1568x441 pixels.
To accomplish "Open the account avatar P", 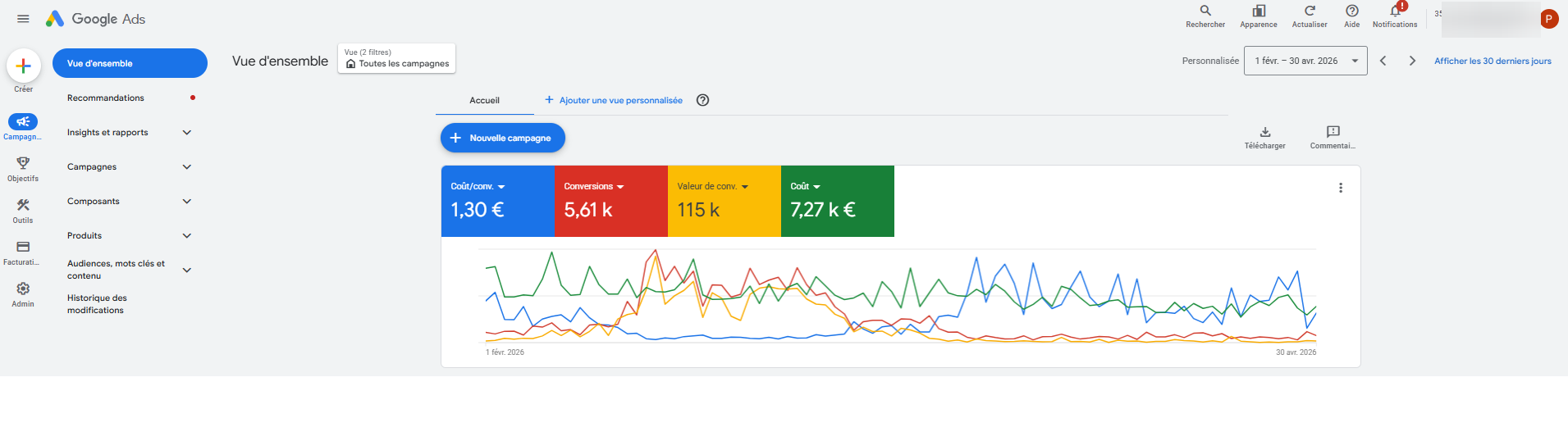I will coord(1549,19).
